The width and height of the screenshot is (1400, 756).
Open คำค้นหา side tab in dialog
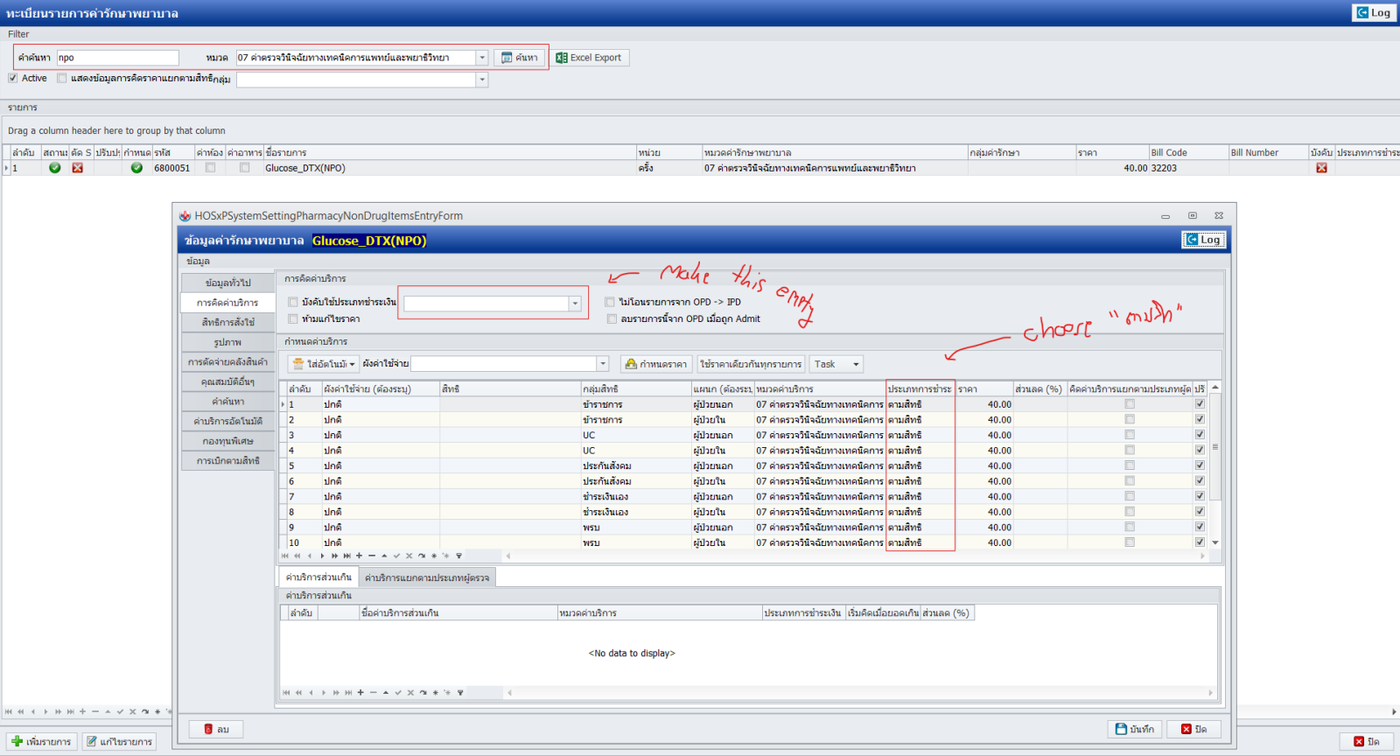228,401
